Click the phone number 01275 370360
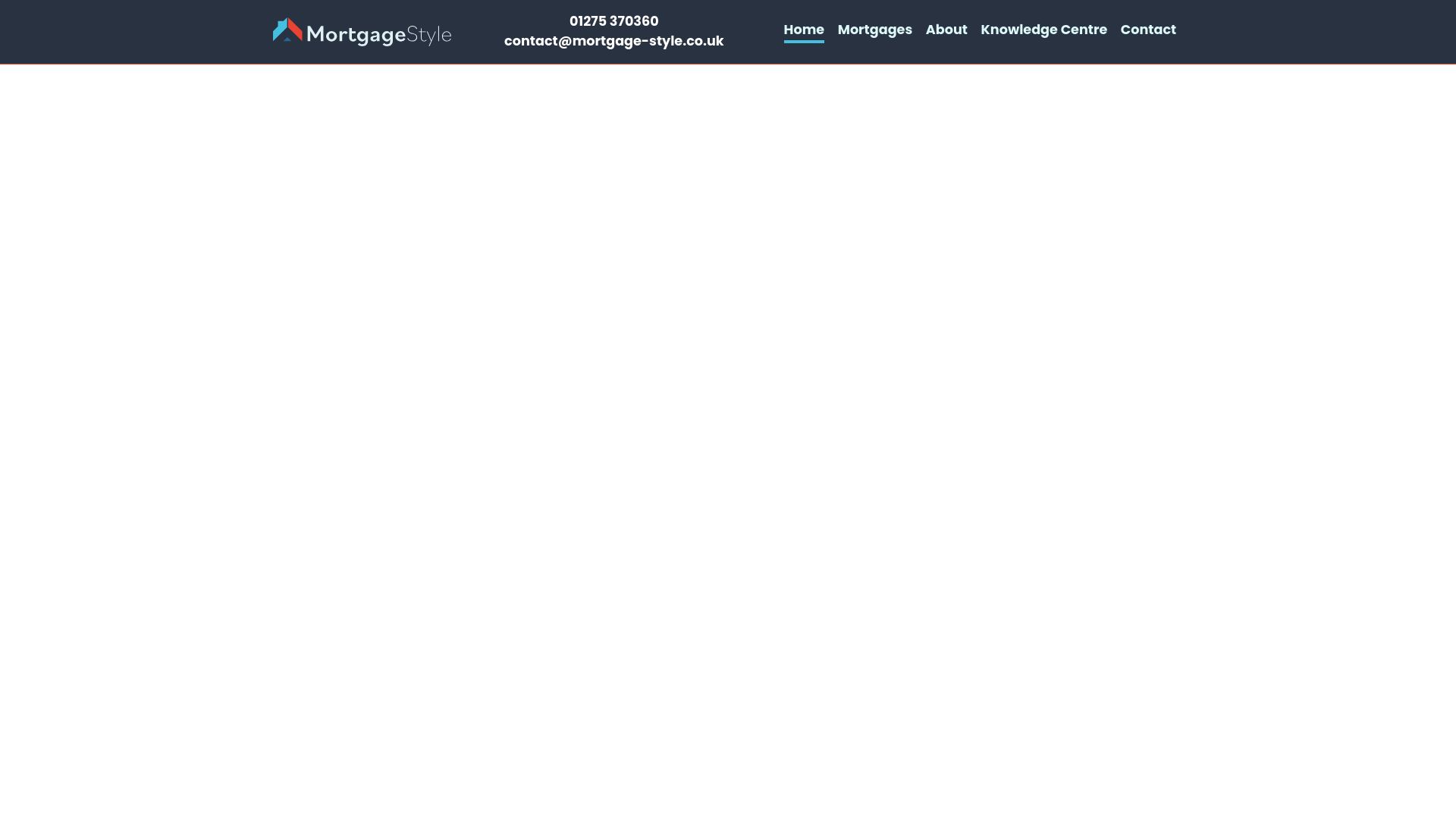The image size is (1456, 819). point(614,21)
